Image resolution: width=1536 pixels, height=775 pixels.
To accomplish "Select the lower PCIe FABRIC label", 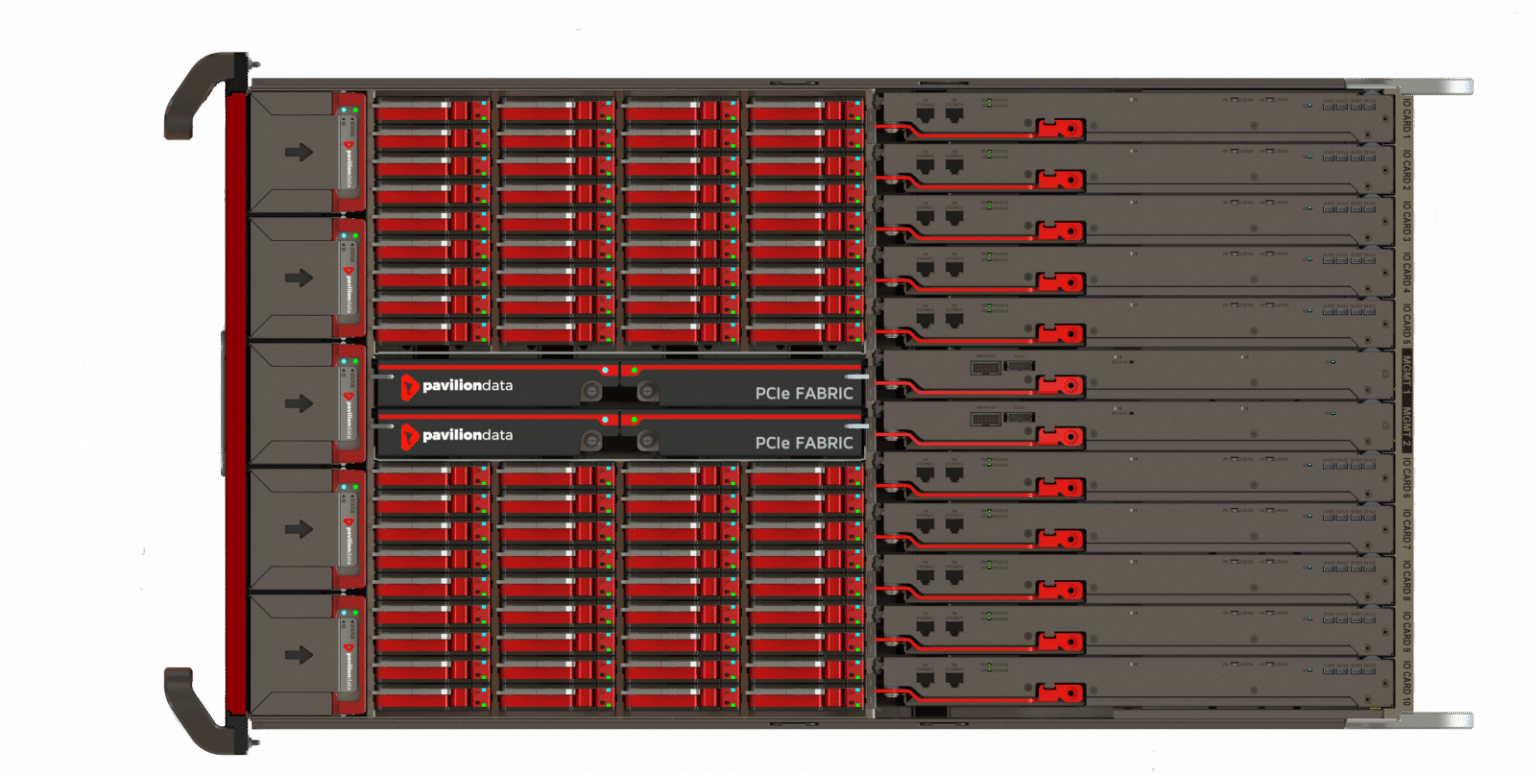I will [804, 443].
